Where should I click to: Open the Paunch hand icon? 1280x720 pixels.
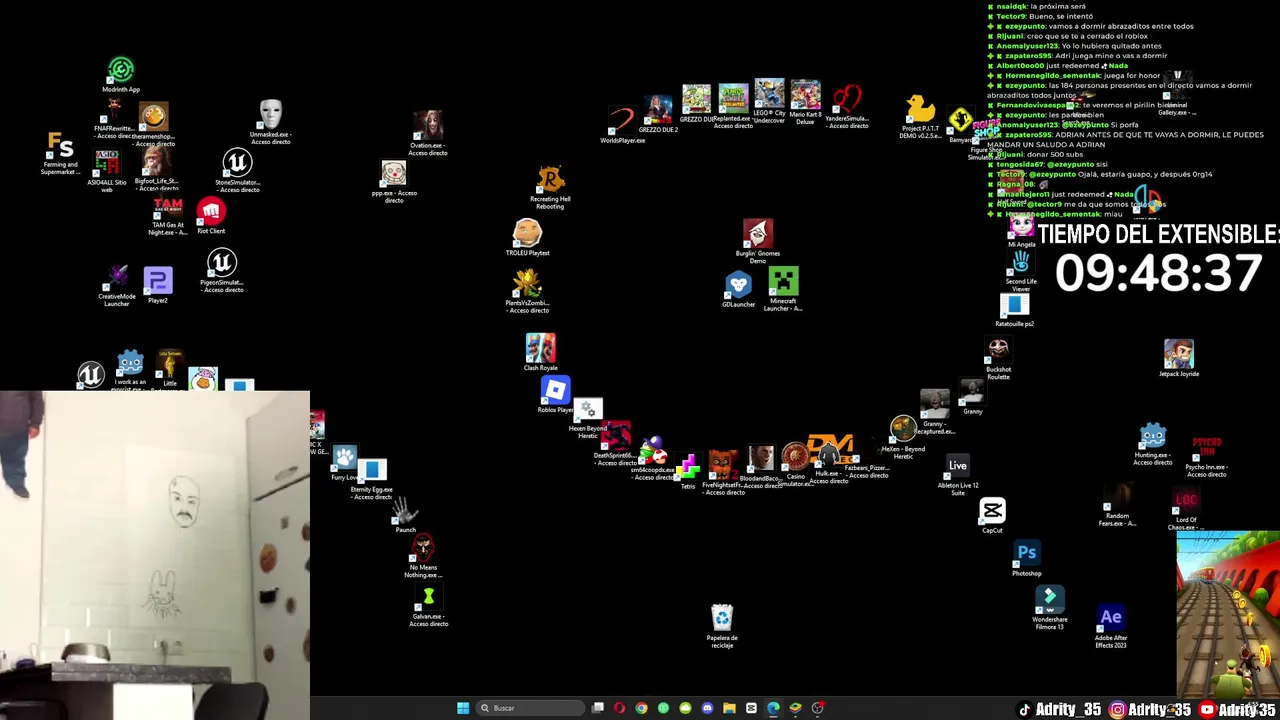coord(405,515)
